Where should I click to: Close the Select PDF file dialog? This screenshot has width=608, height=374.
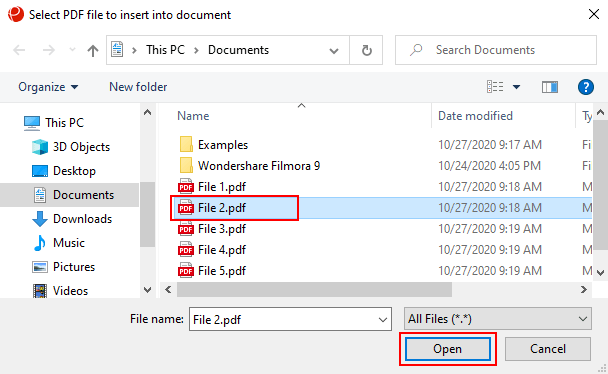(594, 14)
